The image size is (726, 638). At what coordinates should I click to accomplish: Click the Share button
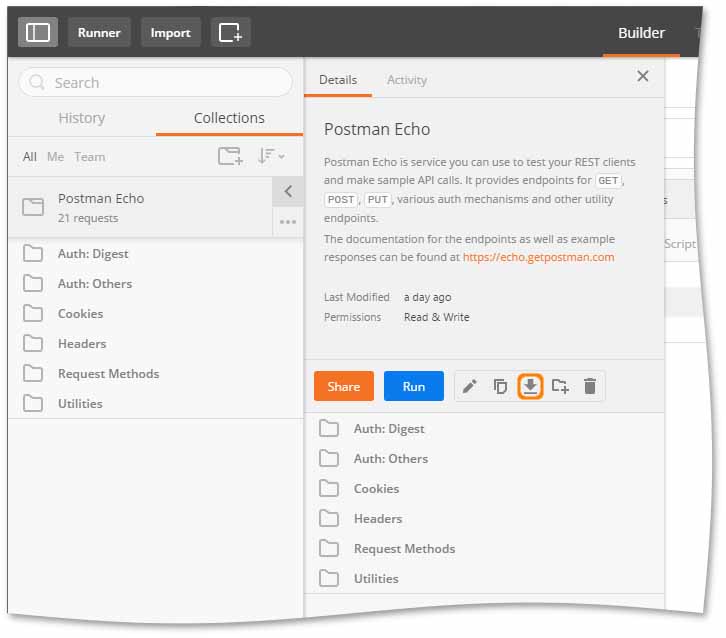click(x=344, y=386)
